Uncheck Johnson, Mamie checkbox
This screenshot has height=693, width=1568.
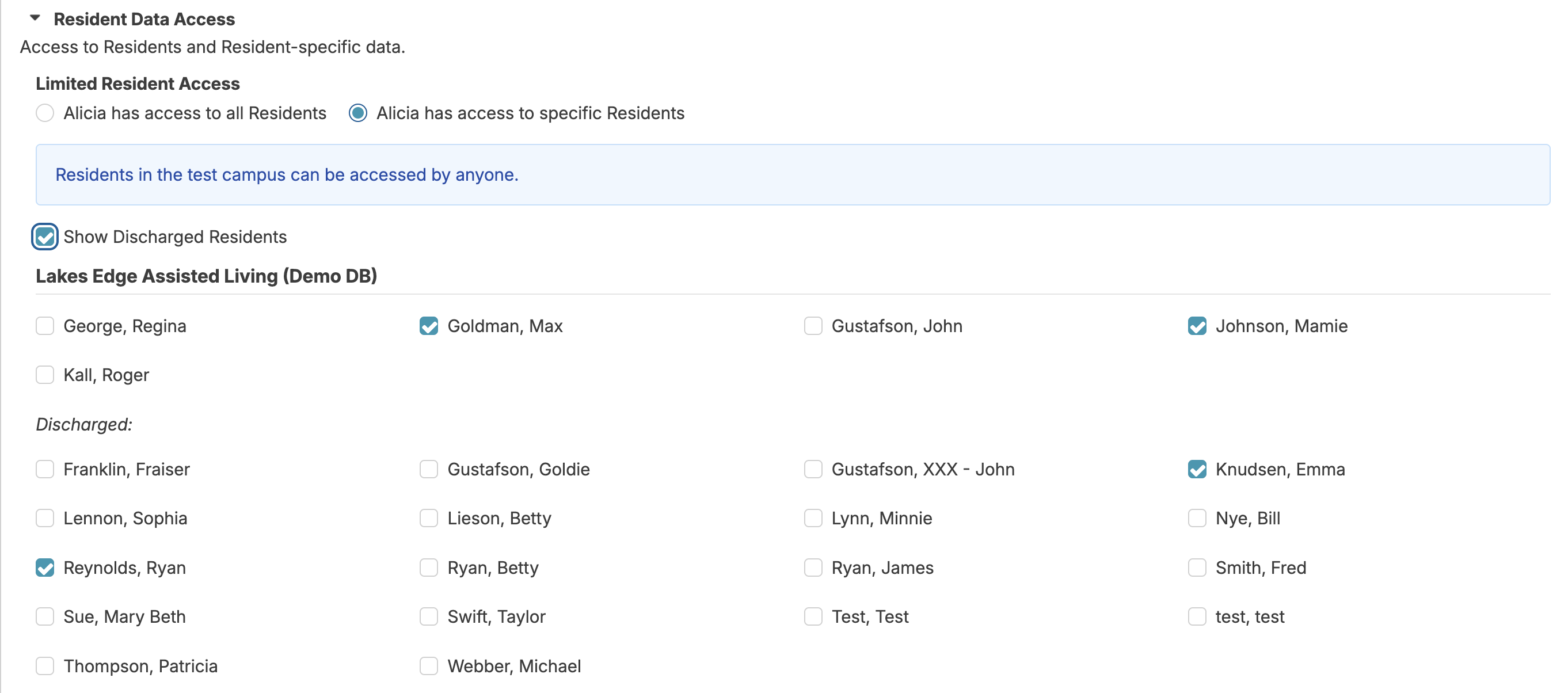tap(1197, 326)
